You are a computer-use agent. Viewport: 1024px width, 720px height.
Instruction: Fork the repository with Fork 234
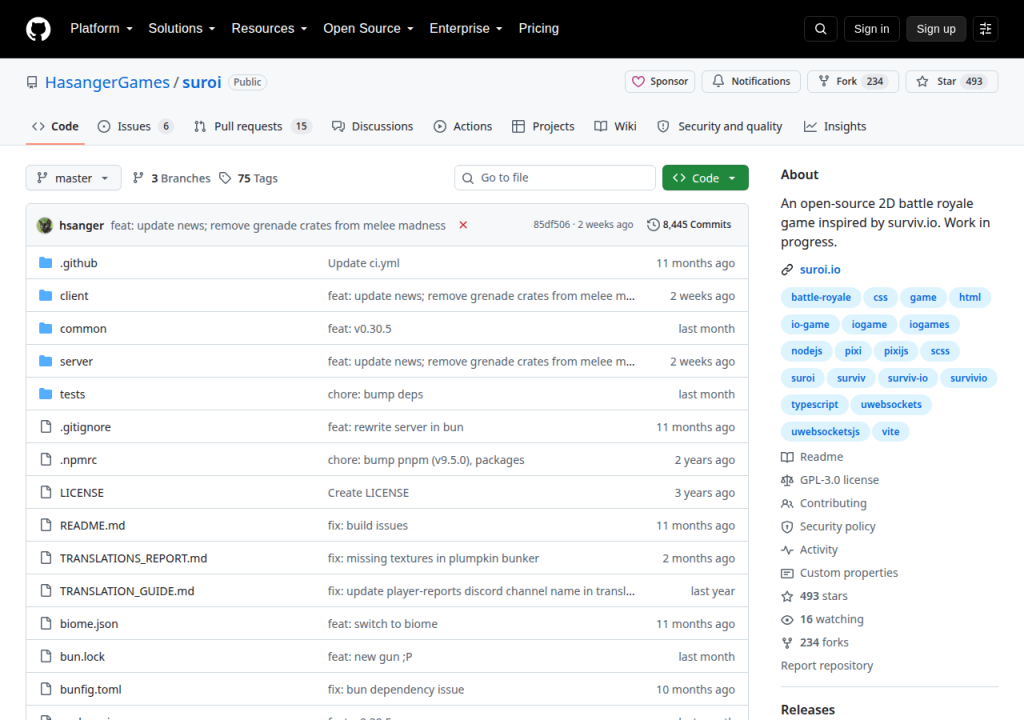[x=853, y=82]
